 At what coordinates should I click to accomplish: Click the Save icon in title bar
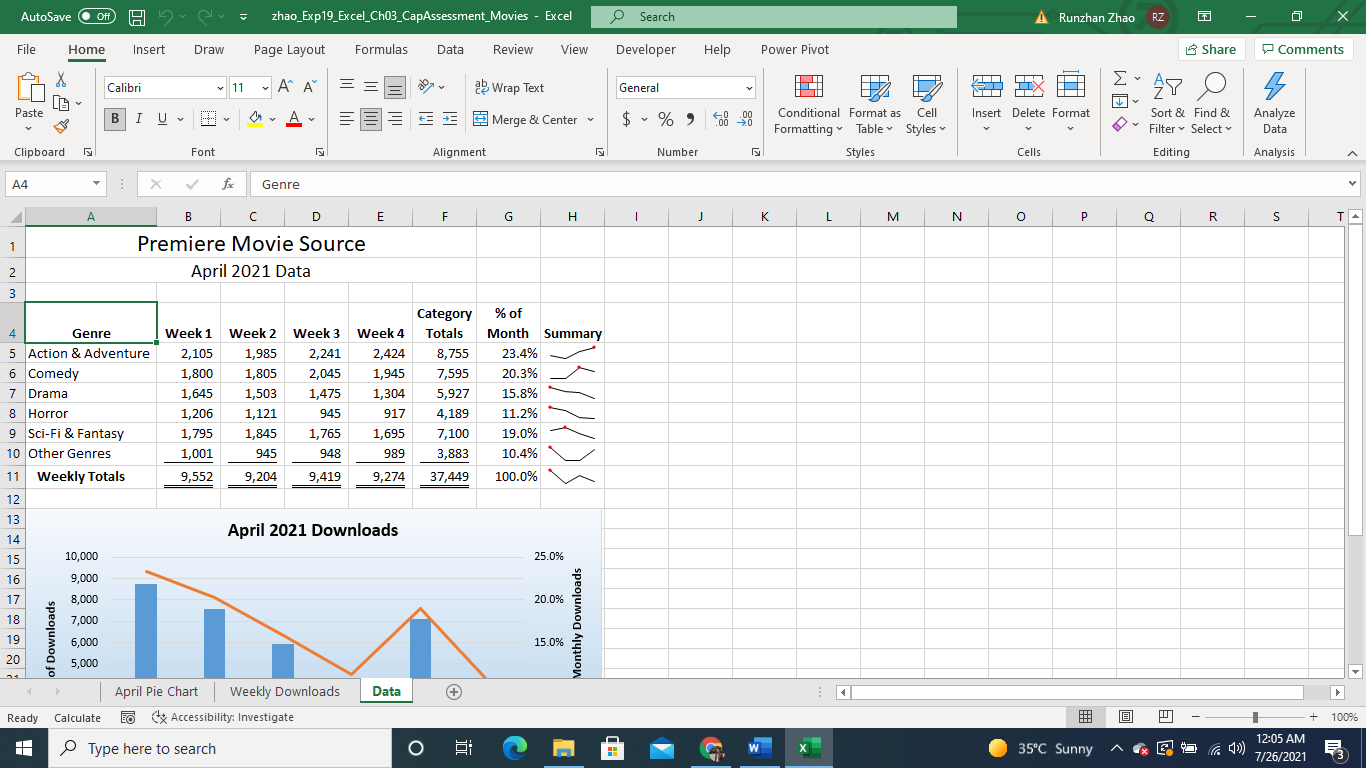click(137, 17)
